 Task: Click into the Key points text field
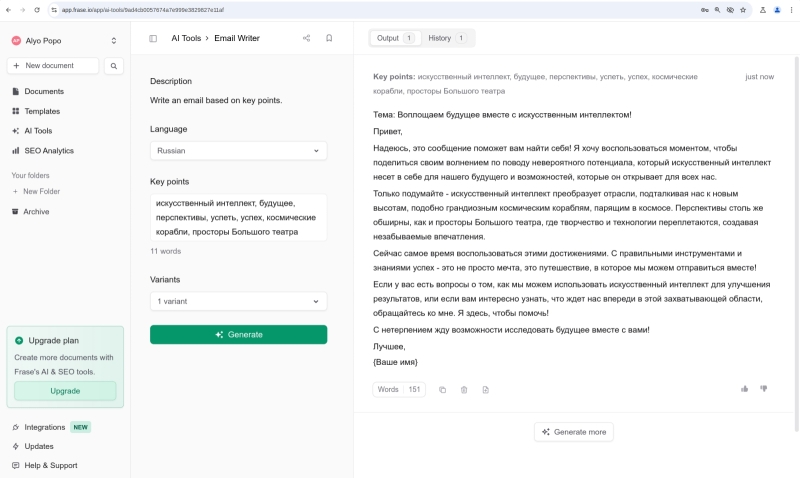238,217
